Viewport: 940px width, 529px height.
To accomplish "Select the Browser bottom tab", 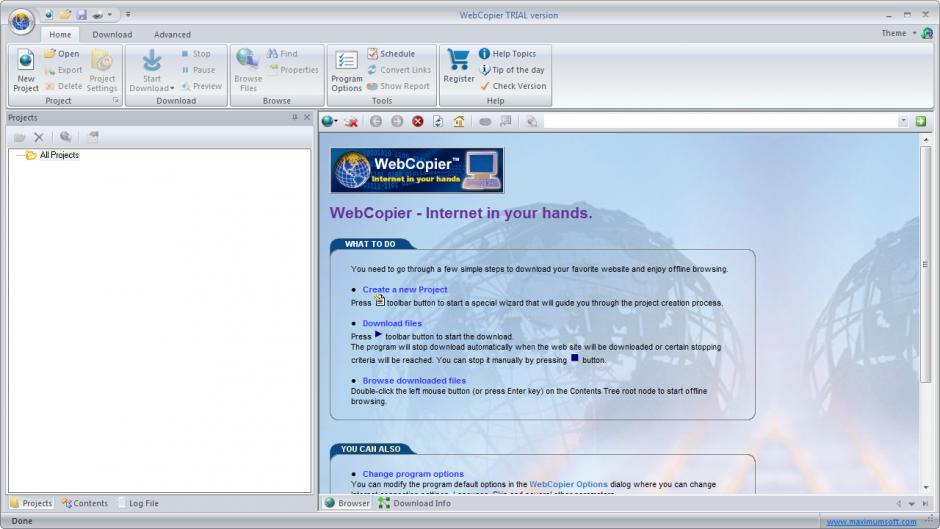I will click(347, 503).
